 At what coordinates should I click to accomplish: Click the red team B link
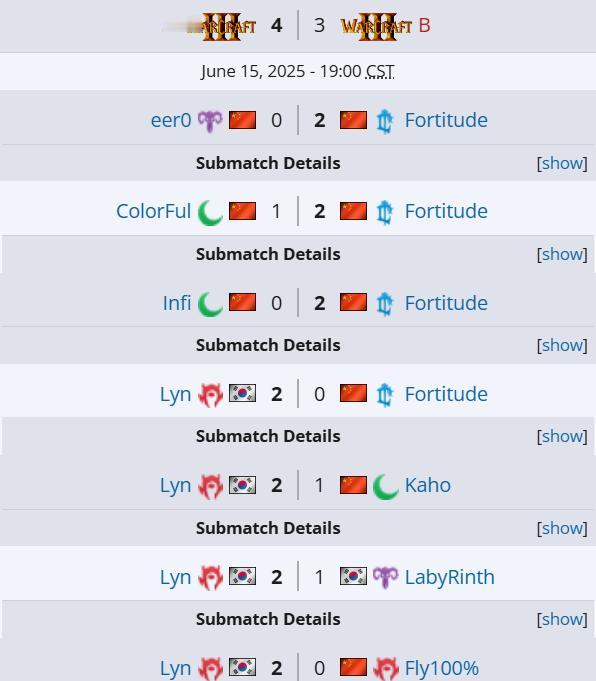tap(424, 26)
